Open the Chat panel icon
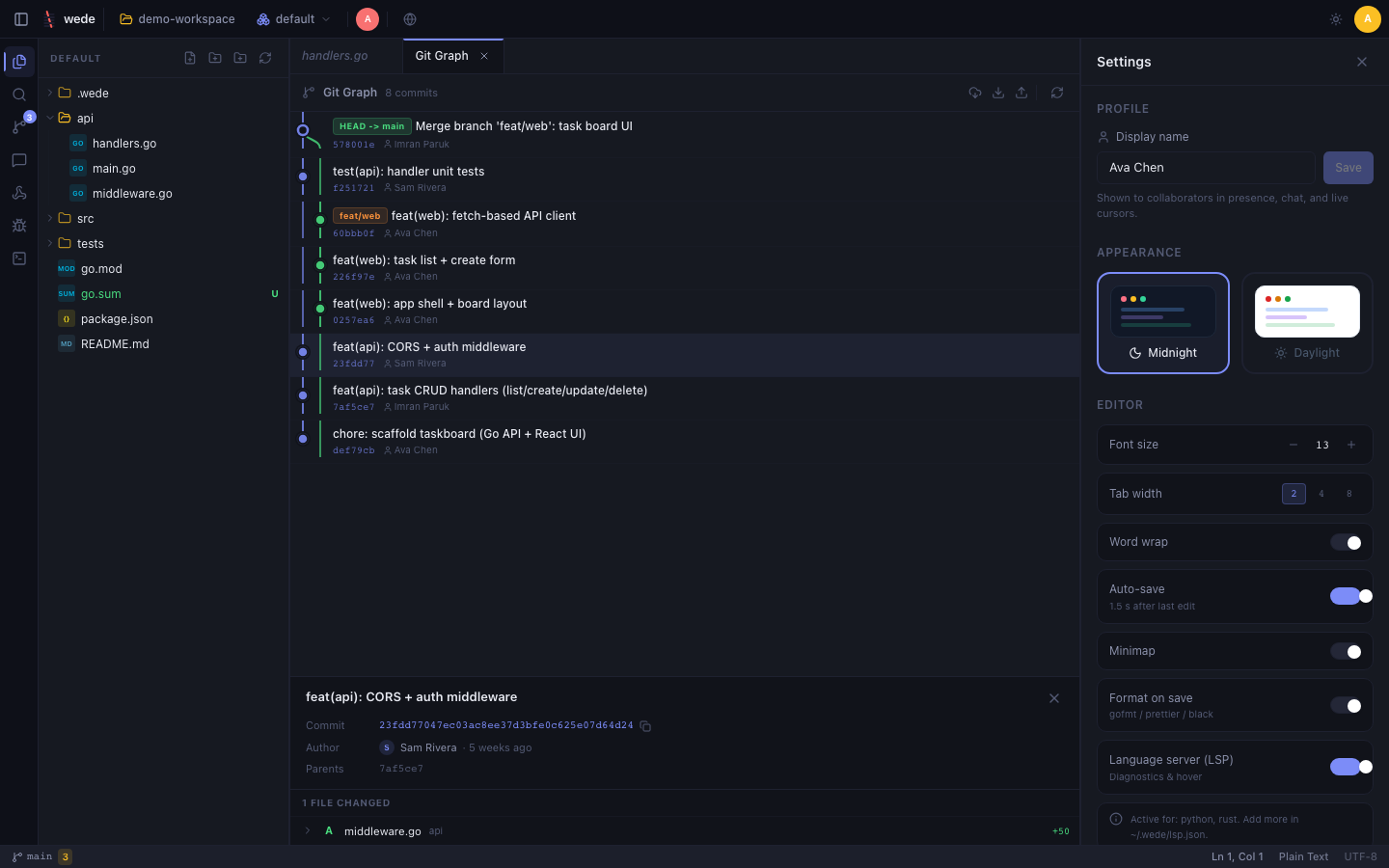The height and width of the screenshot is (868, 1389). (19, 160)
